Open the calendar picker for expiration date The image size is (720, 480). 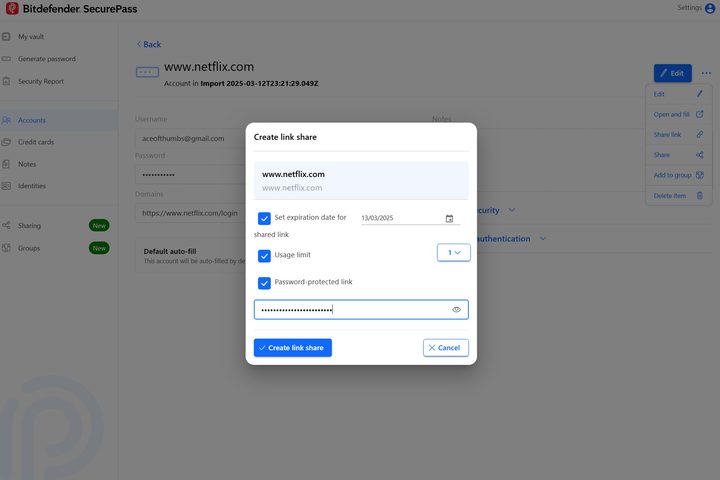[x=450, y=219]
